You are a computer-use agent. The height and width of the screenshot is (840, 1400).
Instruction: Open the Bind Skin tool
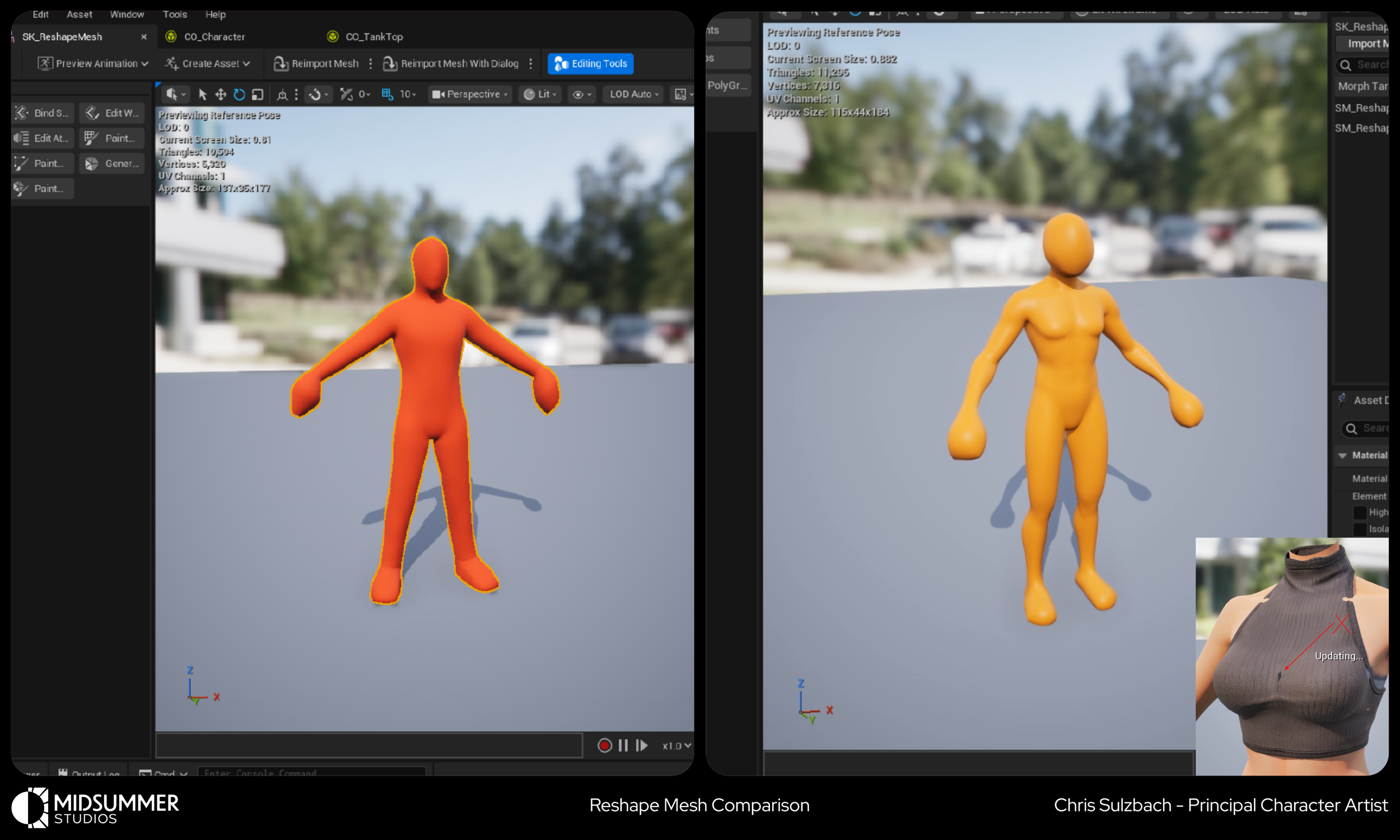click(43, 113)
